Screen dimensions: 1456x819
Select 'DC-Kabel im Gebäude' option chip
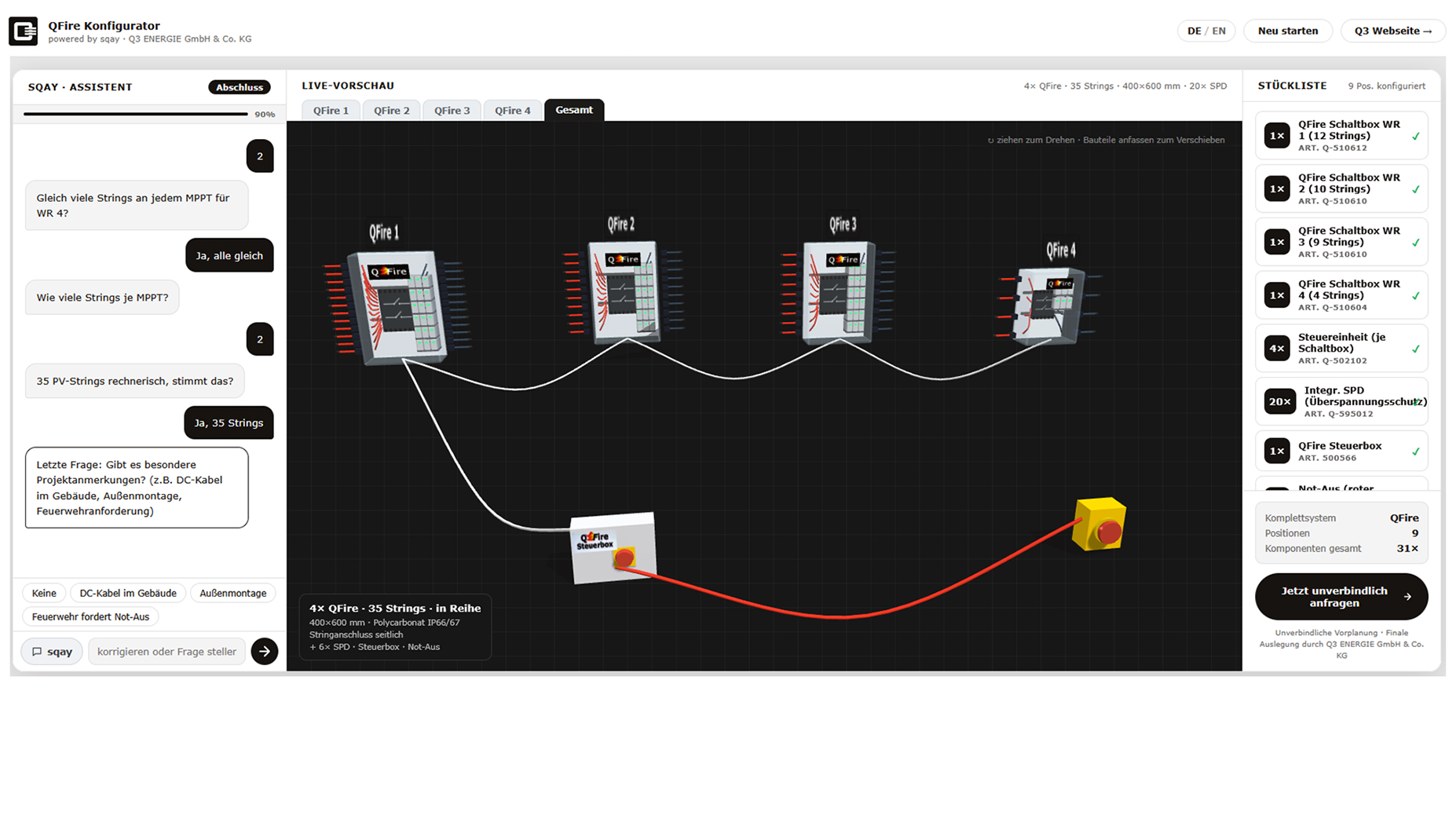point(128,593)
